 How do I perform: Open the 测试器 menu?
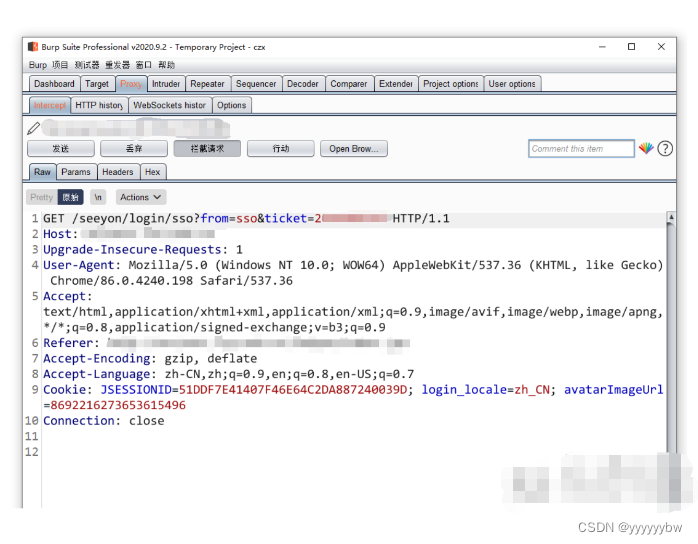point(87,65)
